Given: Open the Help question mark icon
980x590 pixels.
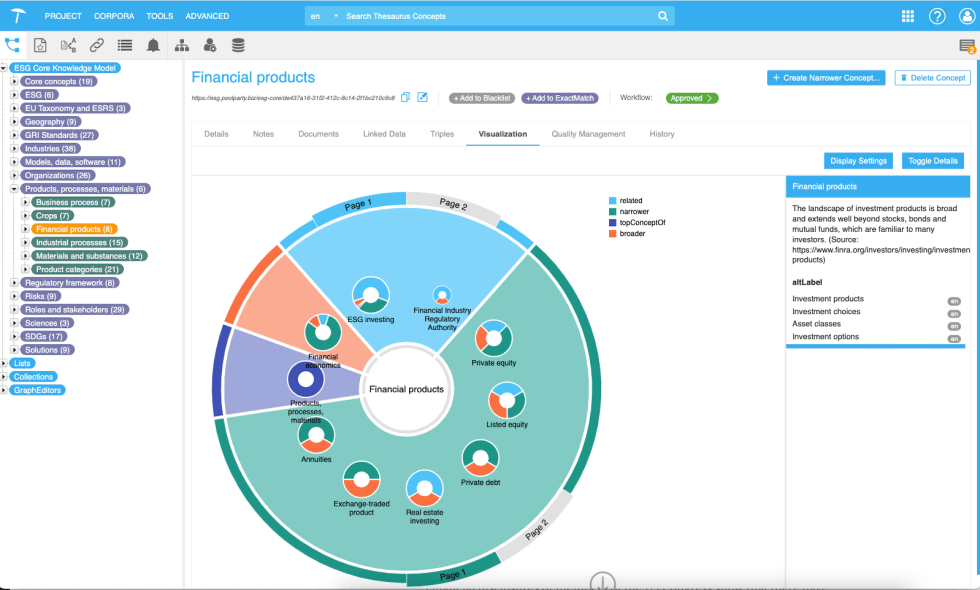Looking at the screenshot, I should [x=936, y=15].
